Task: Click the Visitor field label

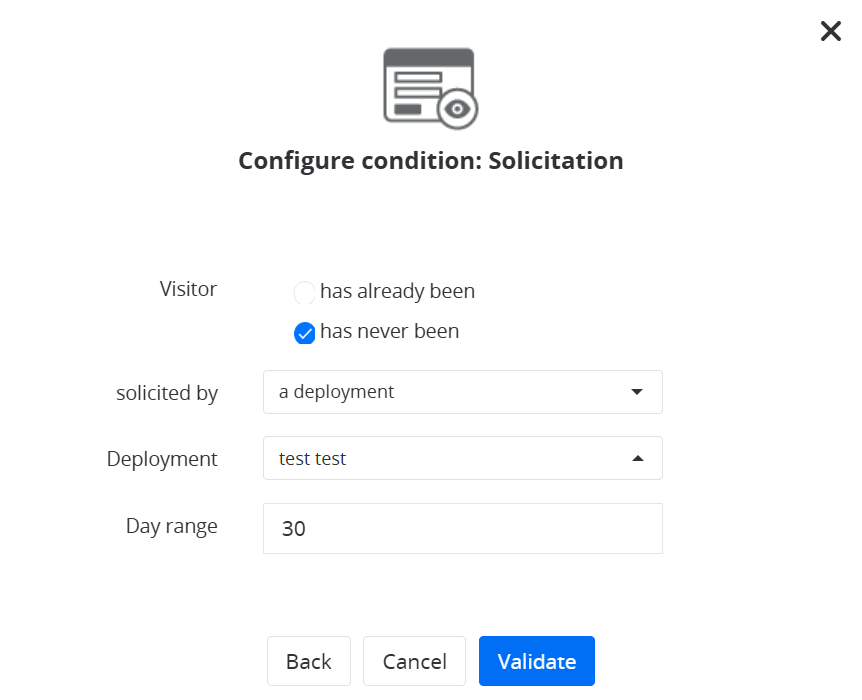Action: point(188,289)
